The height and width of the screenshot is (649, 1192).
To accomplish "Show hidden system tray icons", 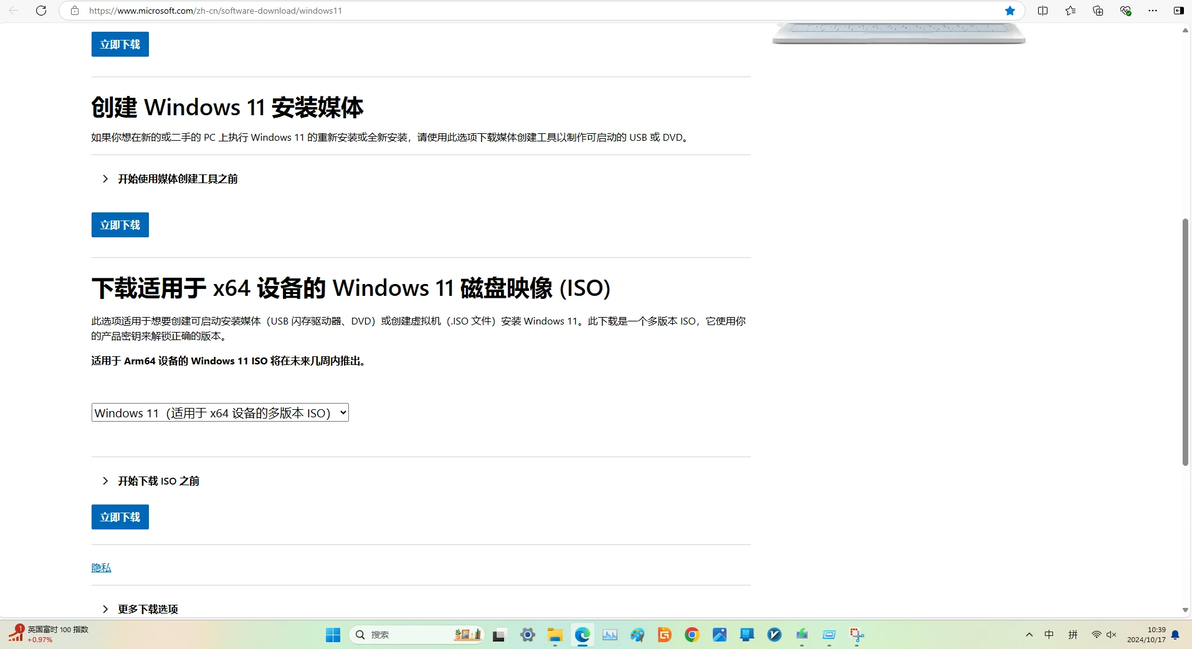I will 1029,635.
